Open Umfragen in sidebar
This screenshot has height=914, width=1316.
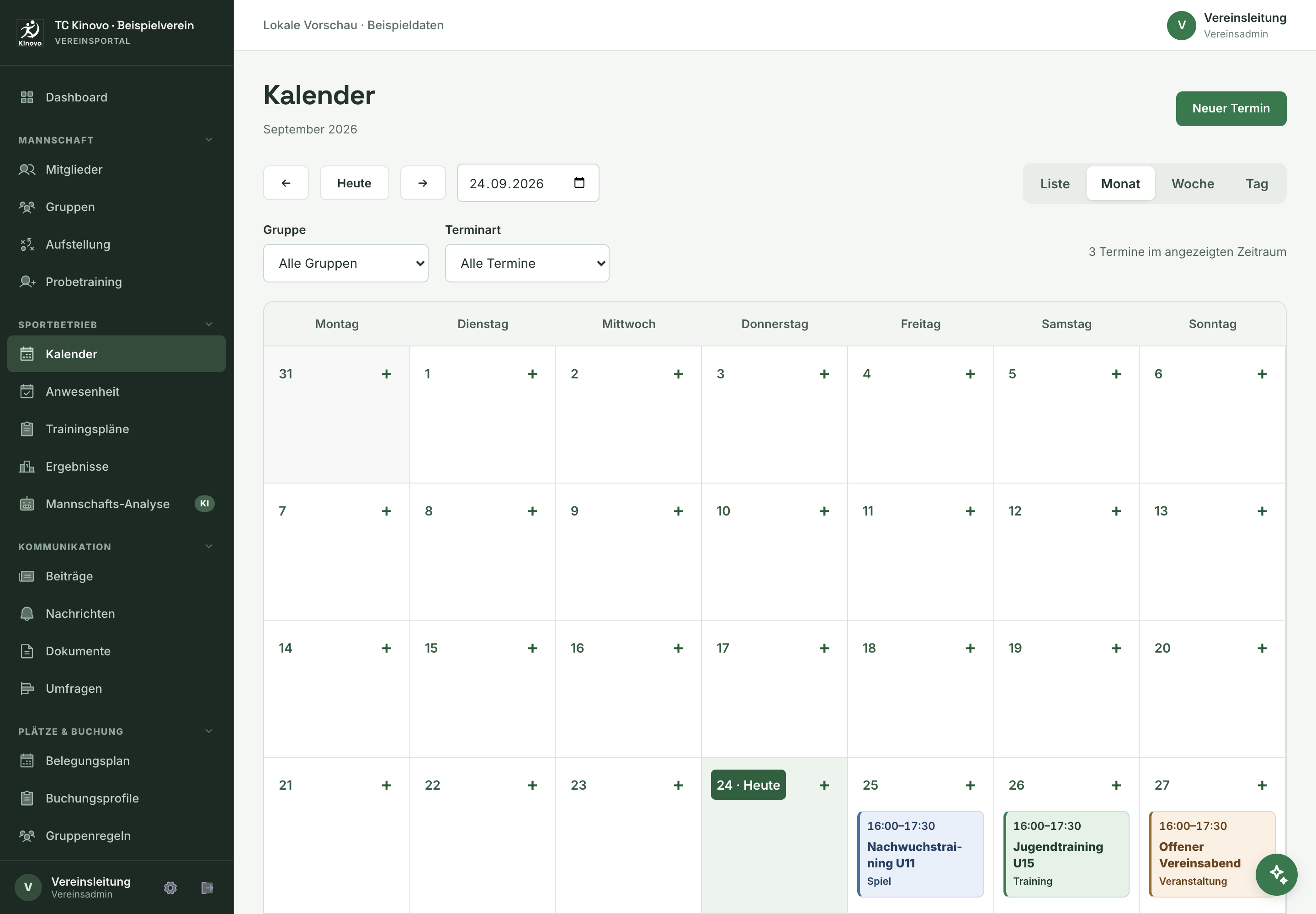point(116,689)
